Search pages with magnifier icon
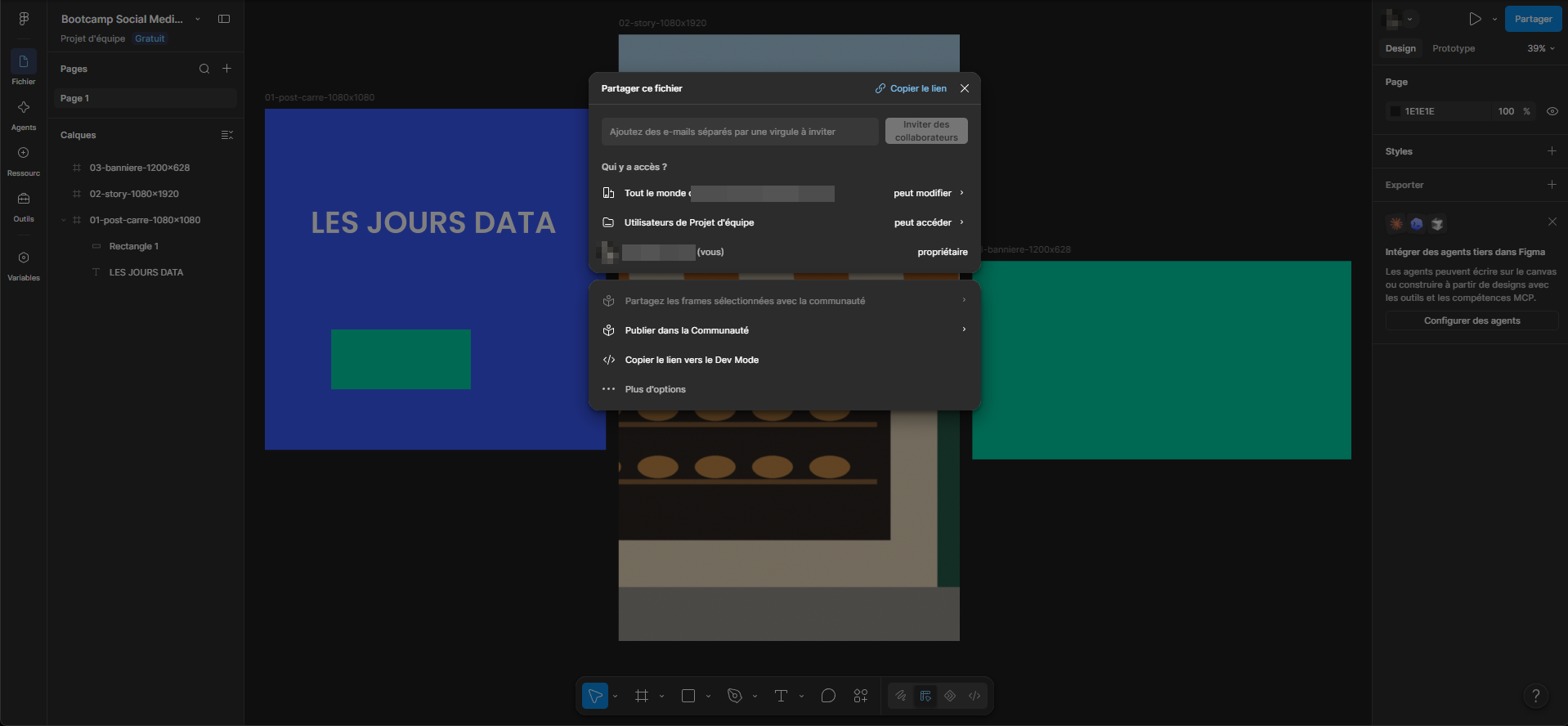 tap(204, 69)
